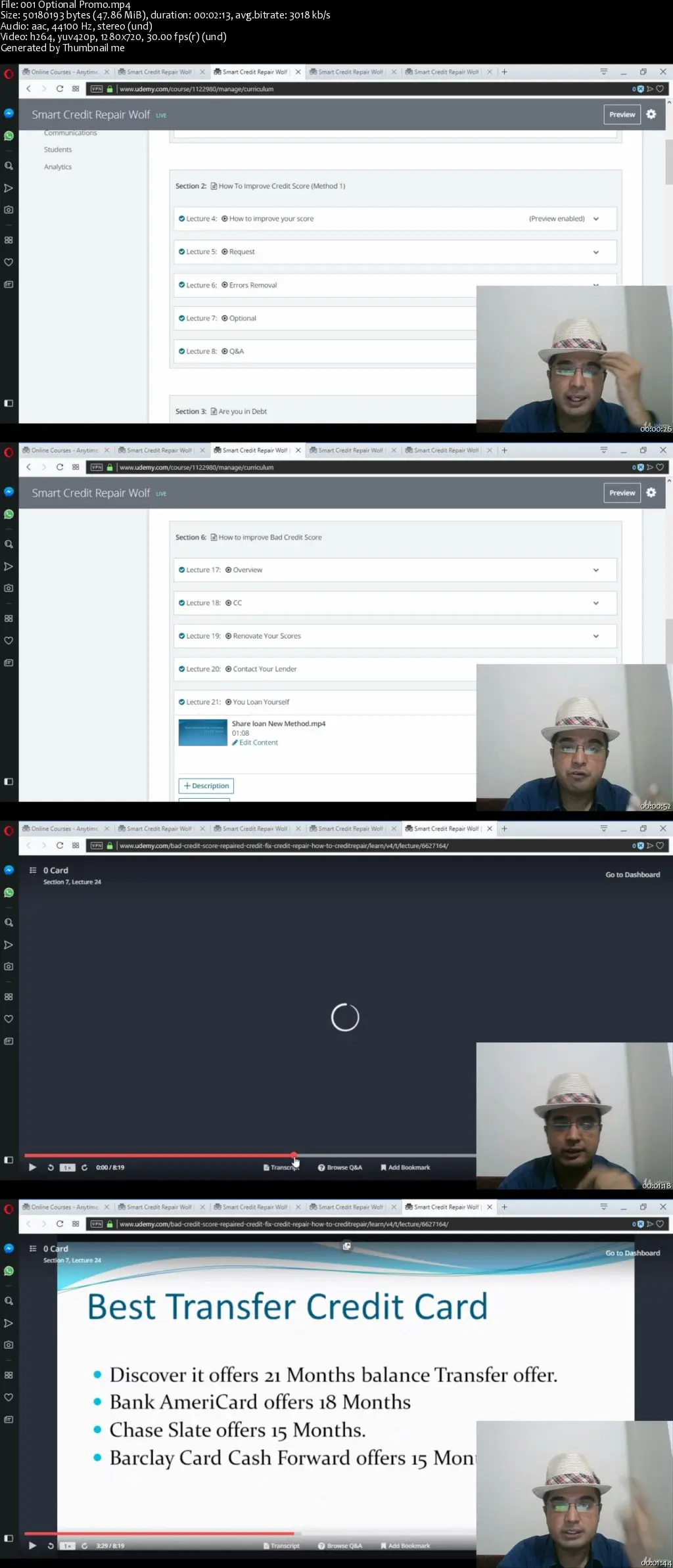Toggle the sidebar panel button in 00:00:52 frame
The height and width of the screenshot is (1568, 673).
click(9, 782)
